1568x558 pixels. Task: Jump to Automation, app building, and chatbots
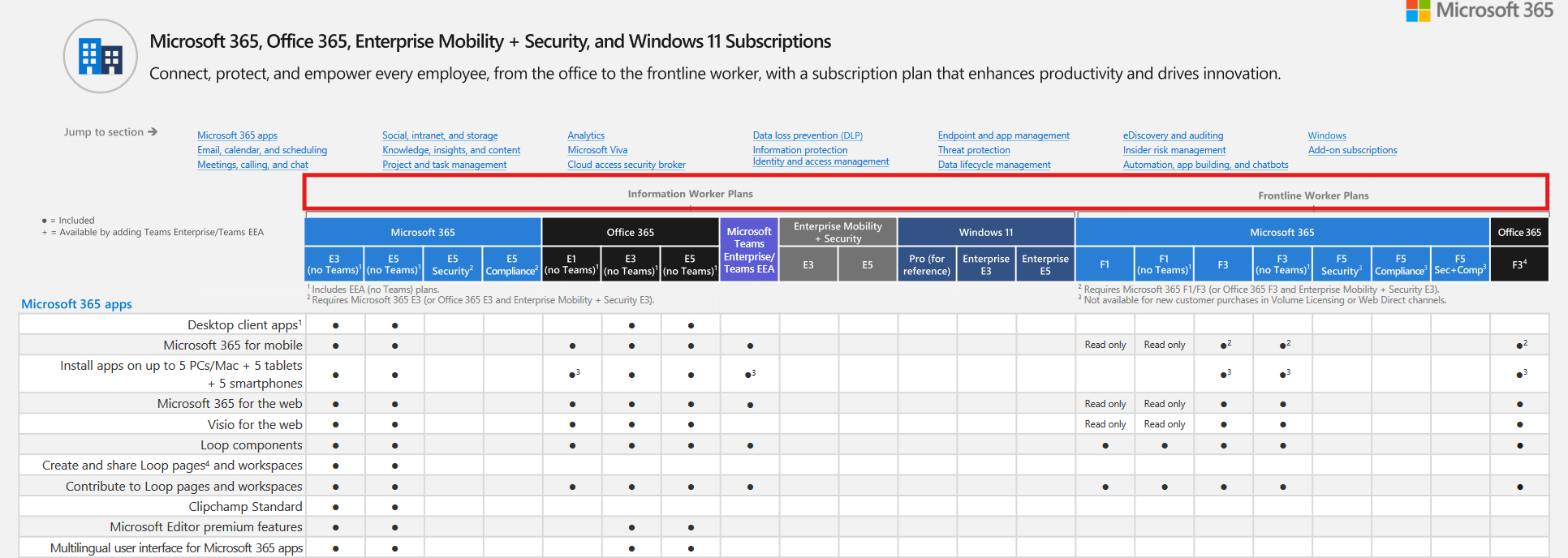click(x=1205, y=165)
